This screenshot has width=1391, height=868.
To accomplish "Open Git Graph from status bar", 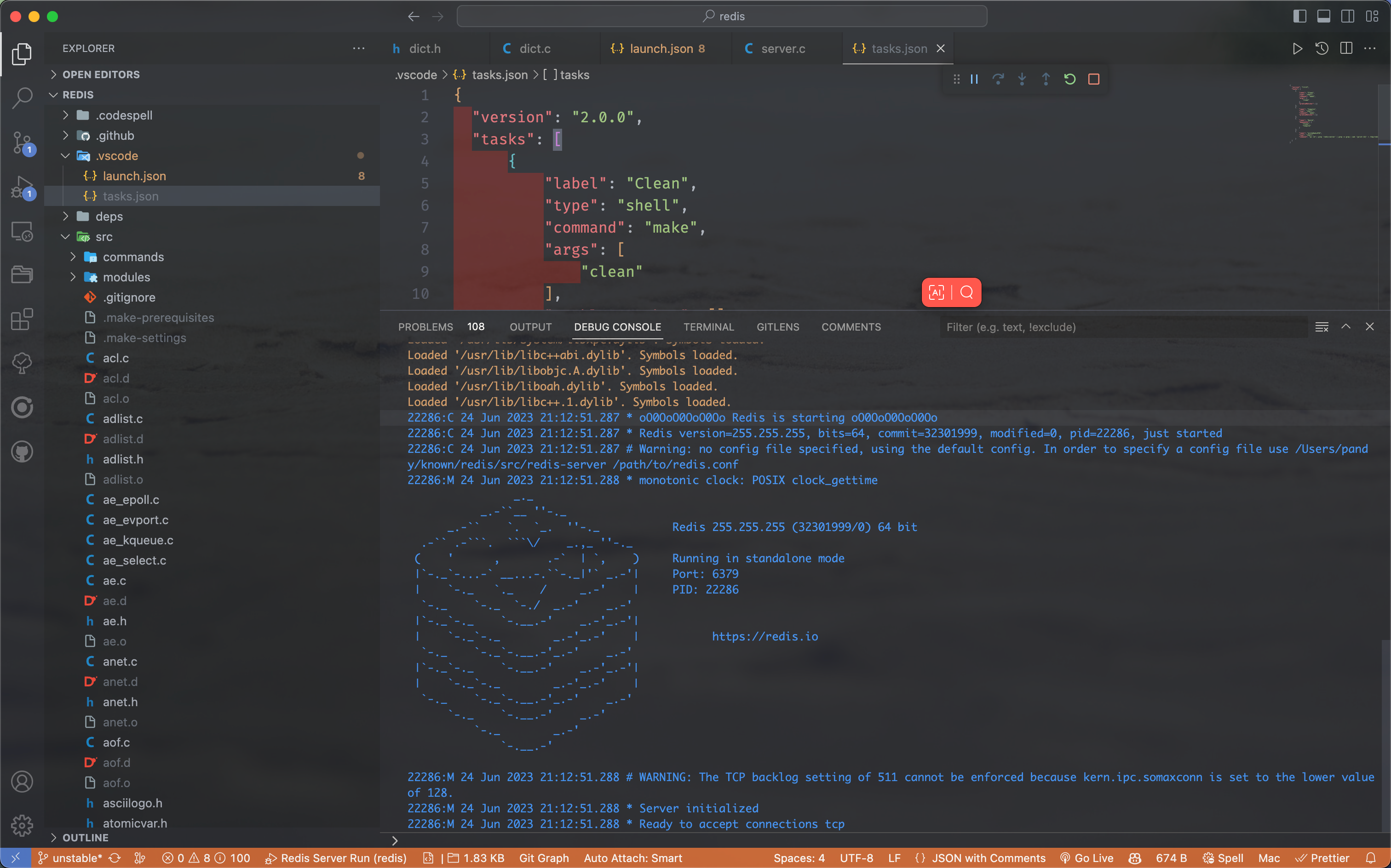I will pos(543,858).
